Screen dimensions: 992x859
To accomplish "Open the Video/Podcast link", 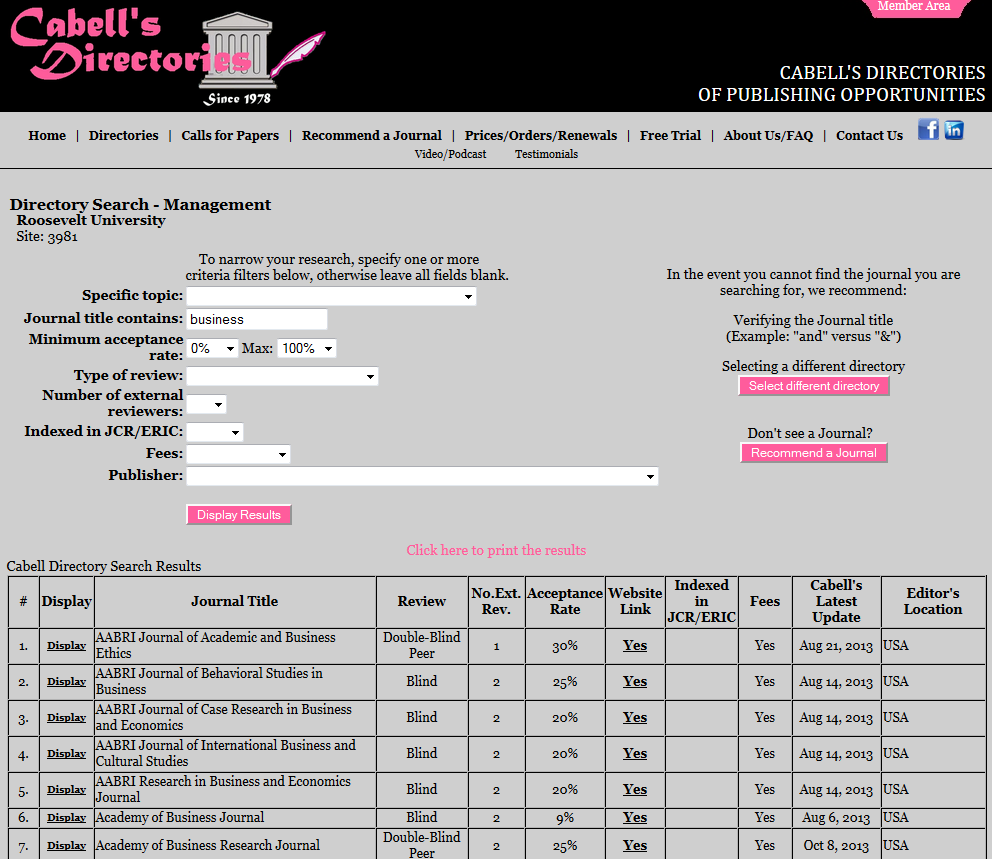I will click(x=450, y=154).
